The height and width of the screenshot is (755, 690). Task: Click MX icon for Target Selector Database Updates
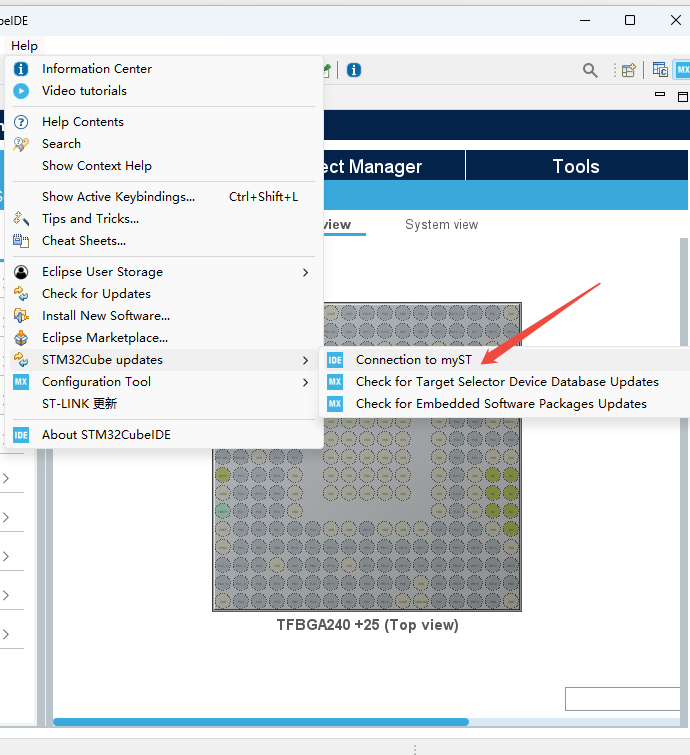(335, 382)
